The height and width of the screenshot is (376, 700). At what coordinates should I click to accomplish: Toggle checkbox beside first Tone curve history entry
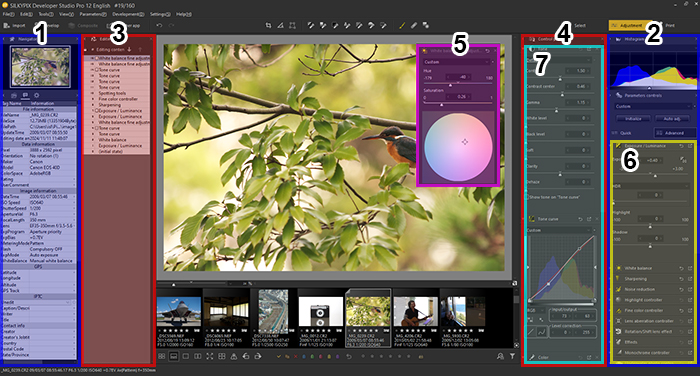click(x=96, y=70)
